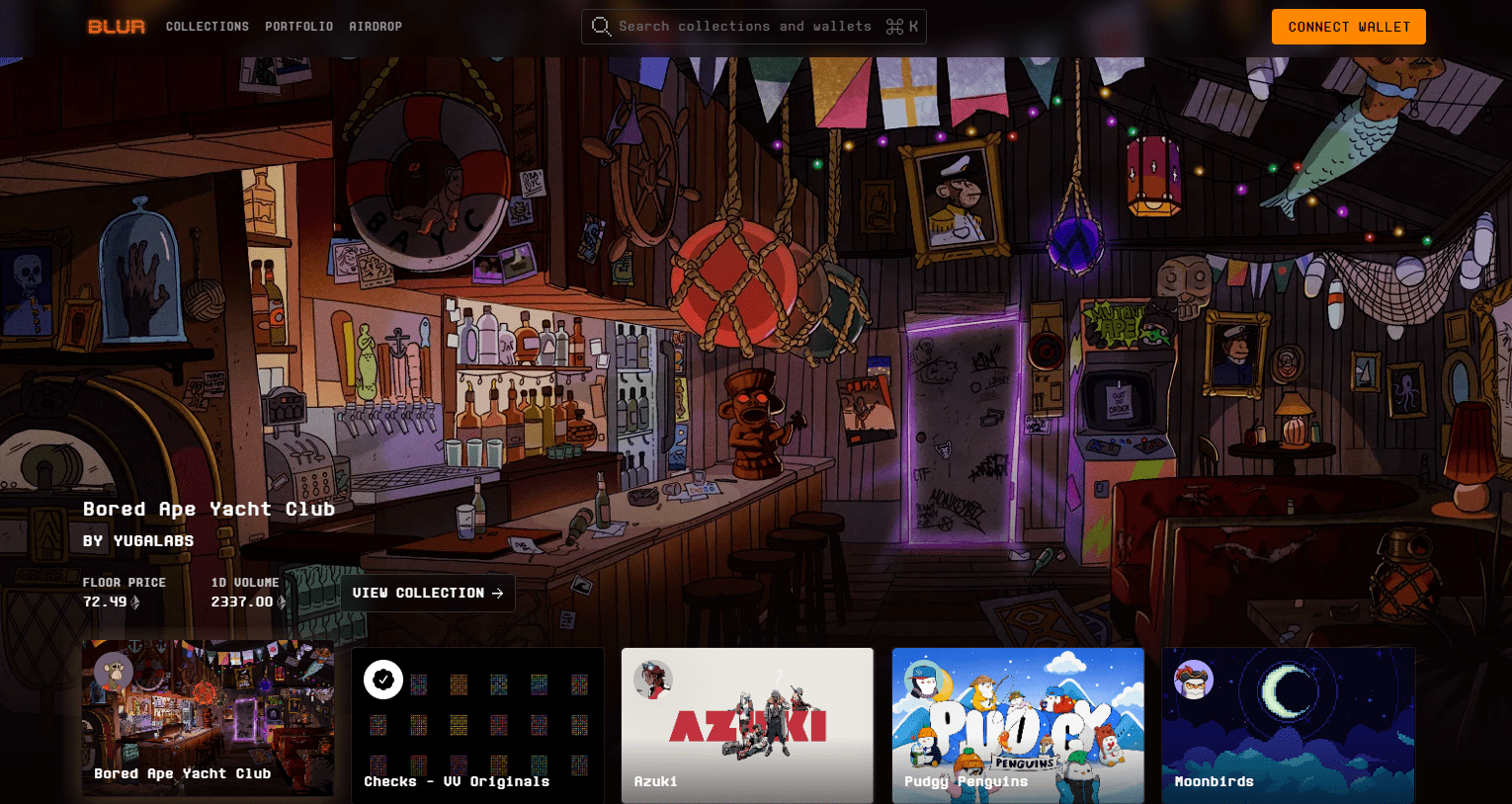
Task: Click the 1D volume value 2337.00
Action: pyautogui.click(x=242, y=602)
